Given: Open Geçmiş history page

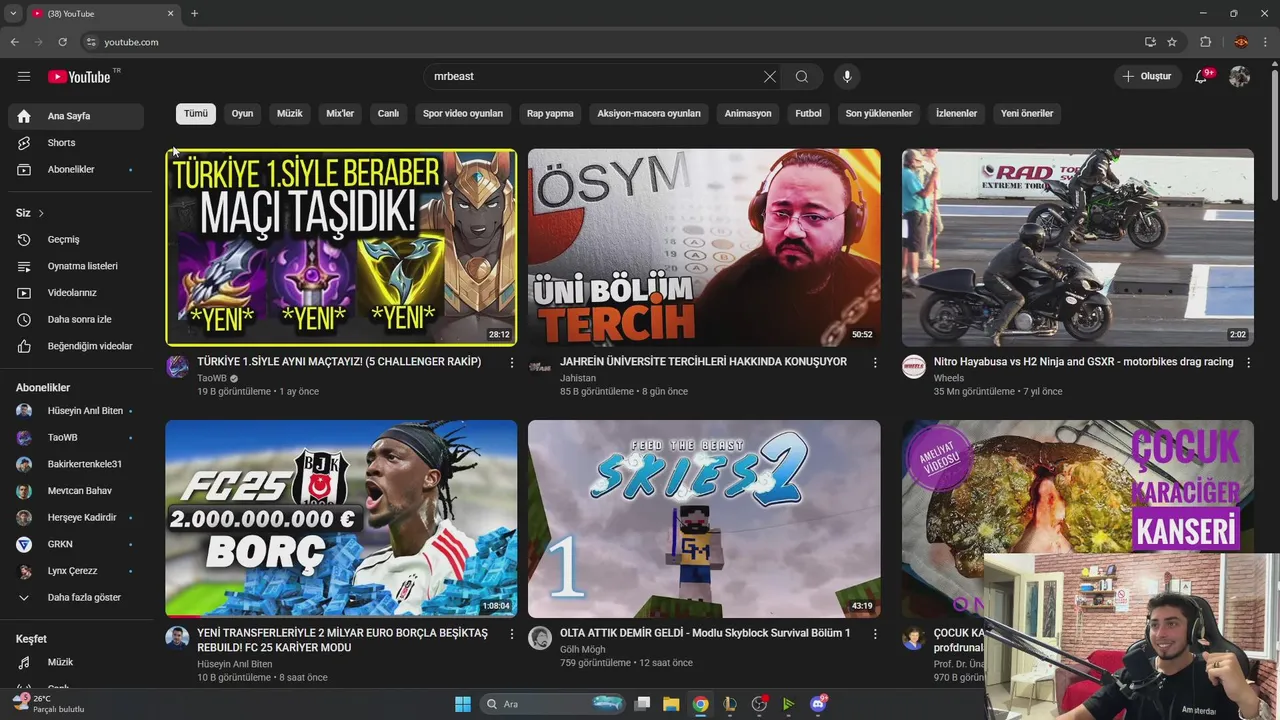Looking at the screenshot, I should (76, 240).
